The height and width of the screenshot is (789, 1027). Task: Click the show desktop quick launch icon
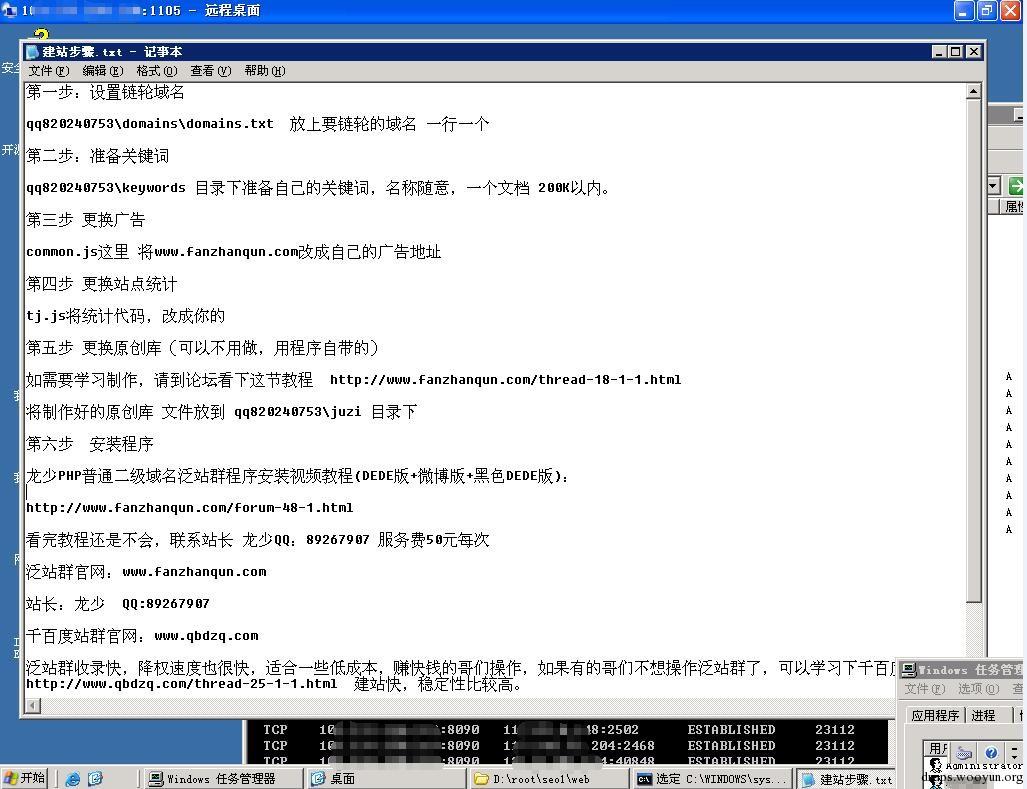tap(95, 779)
